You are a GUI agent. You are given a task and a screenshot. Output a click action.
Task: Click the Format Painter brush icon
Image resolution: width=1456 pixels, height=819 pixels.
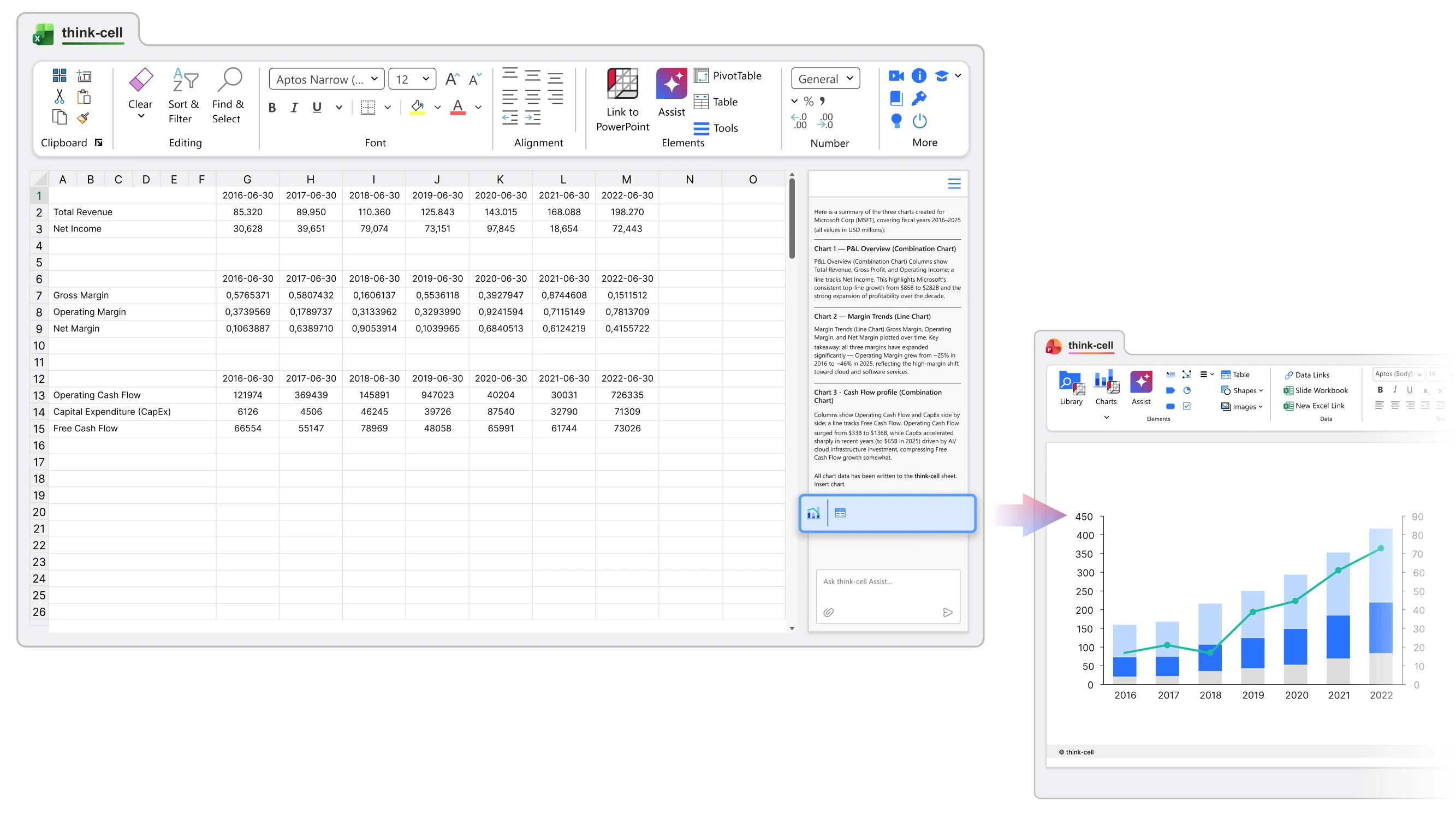(x=84, y=117)
